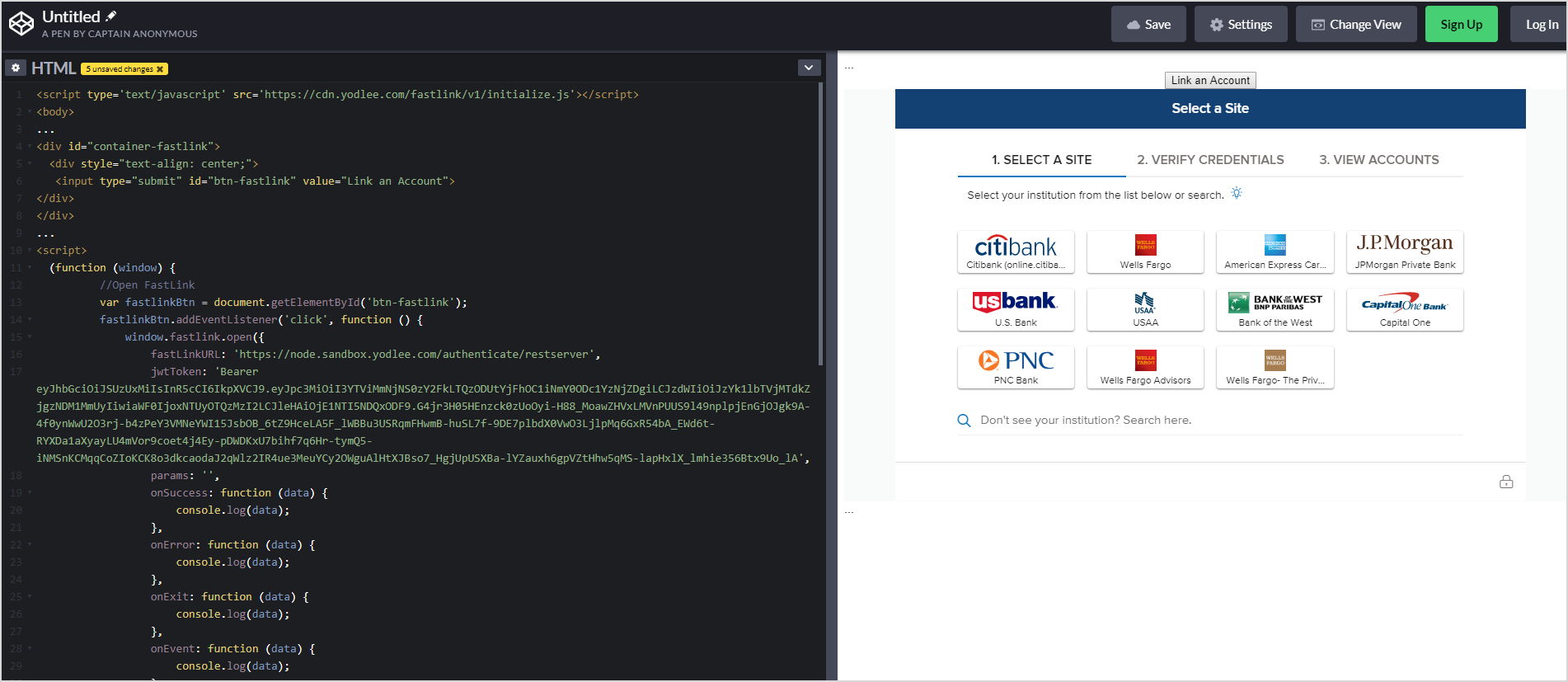Select Wells Fargo institution tile
Image resolution: width=1568 pixels, height=682 pixels.
point(1145,252)
